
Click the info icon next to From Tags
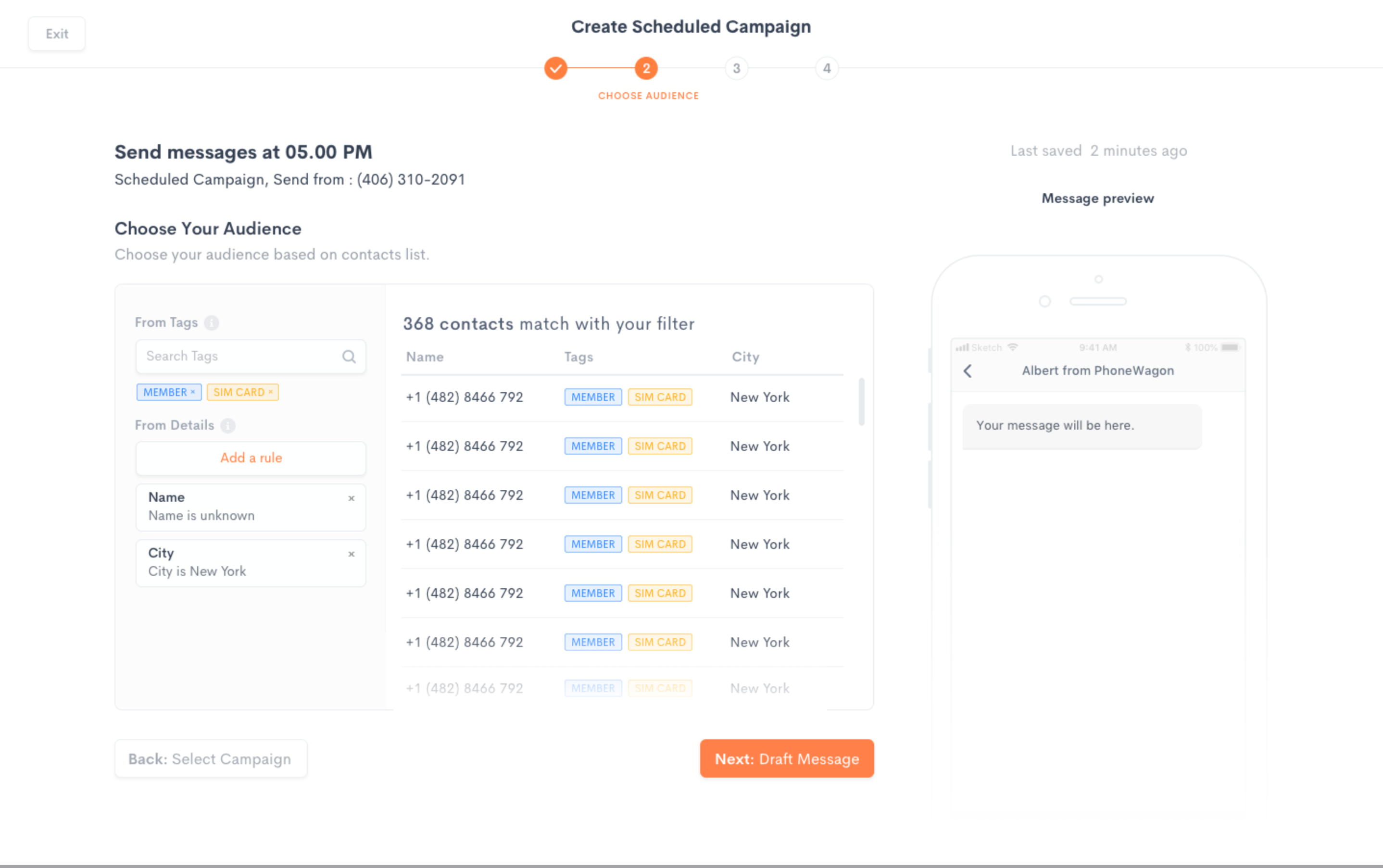(x=212, y=322)
